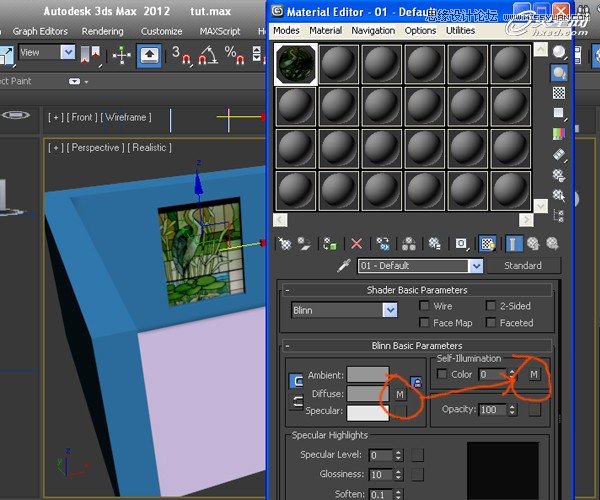Toggle Show Shaded Material in Viewport icon
The image size is (600, 500).
pyautogui.click(x=487, y=243)
